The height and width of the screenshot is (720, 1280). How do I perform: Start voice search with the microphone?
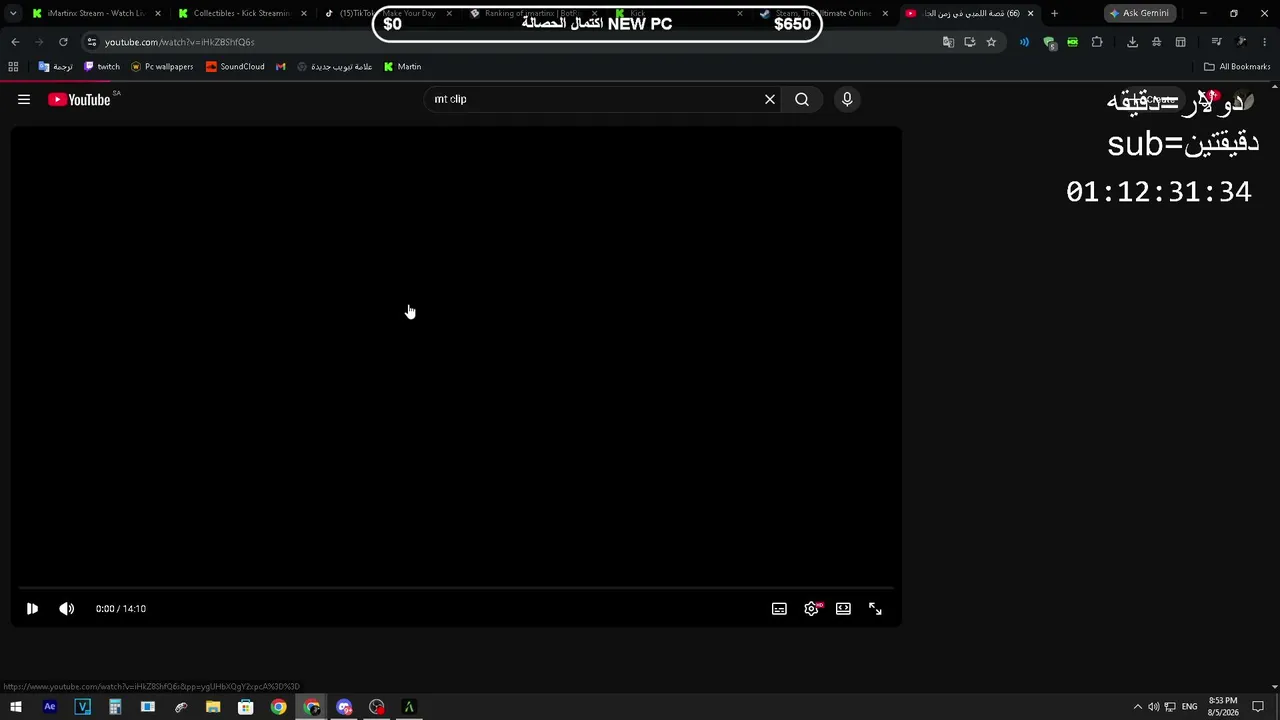pyautogui.click(x=847, y=99)
